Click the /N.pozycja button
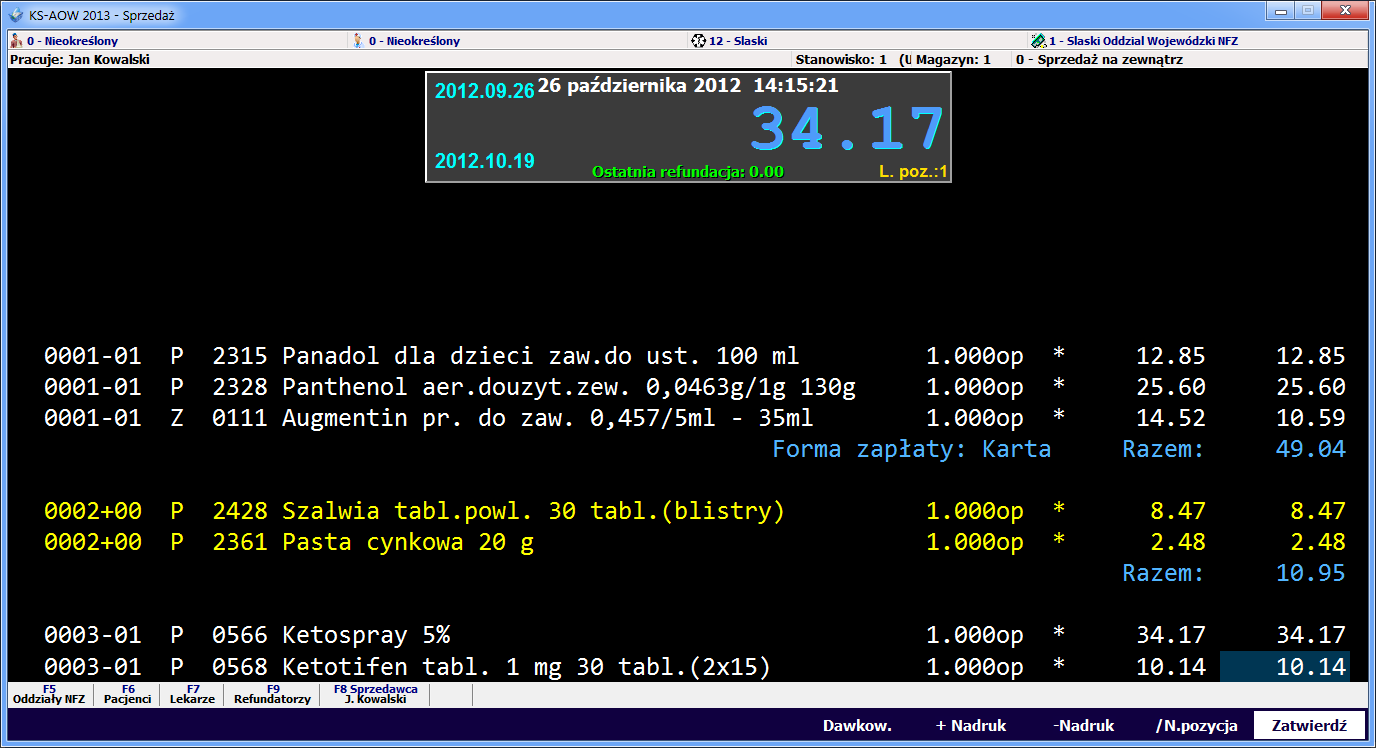 coord(1196,726)
